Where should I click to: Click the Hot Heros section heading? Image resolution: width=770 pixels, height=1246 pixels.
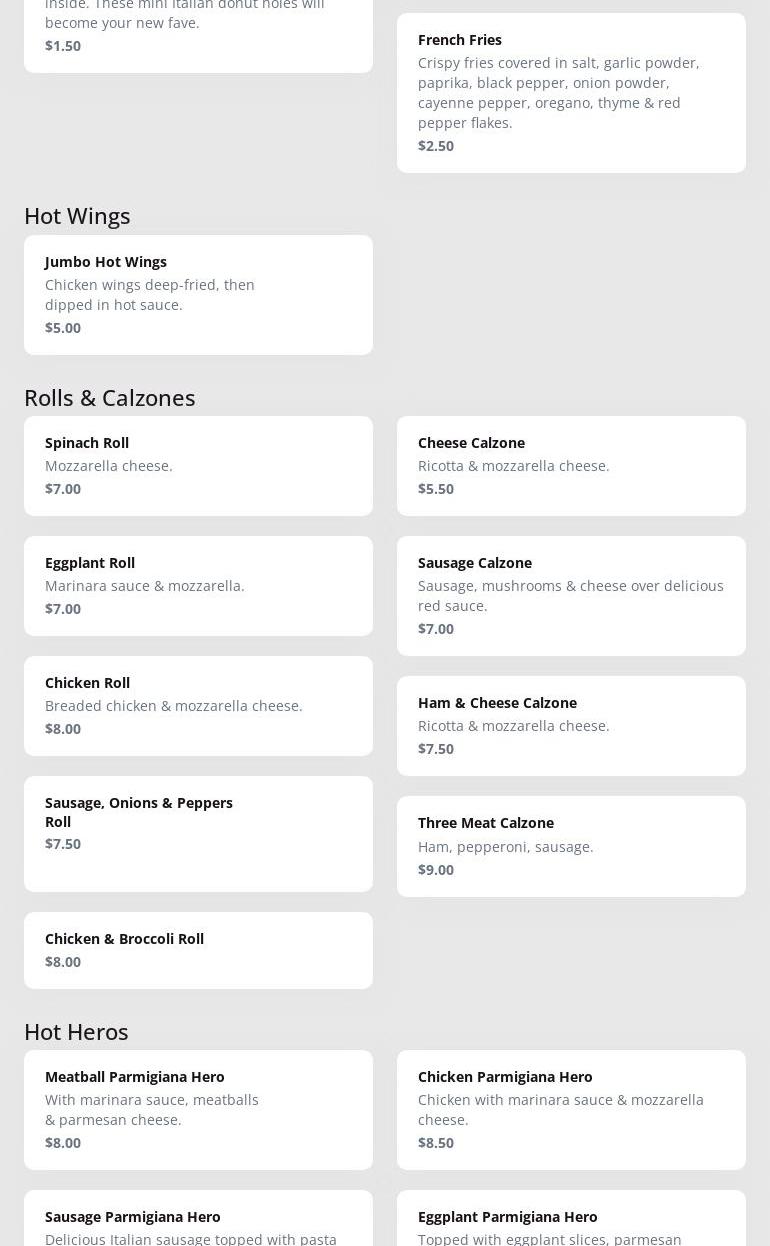(x=76, y=1031)
